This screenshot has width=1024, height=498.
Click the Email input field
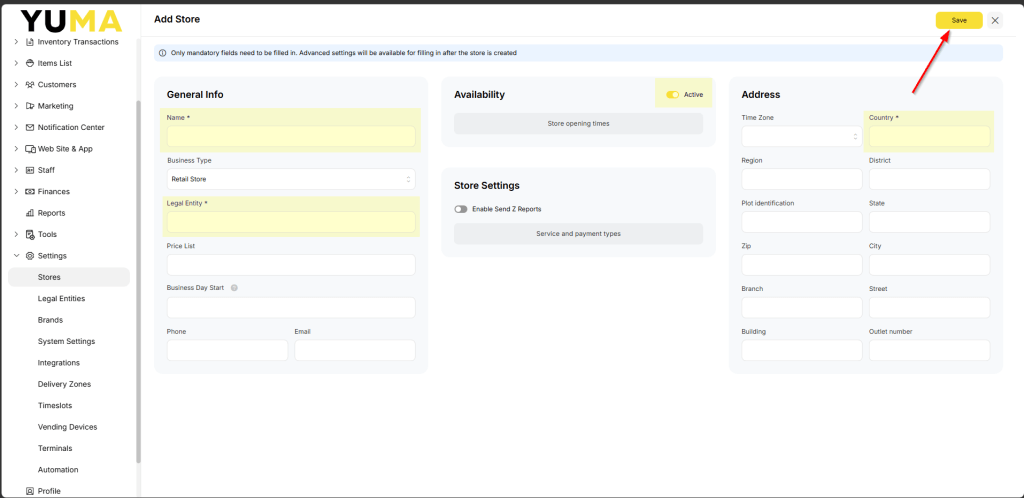pyautogui.click(x=355, y=350)
